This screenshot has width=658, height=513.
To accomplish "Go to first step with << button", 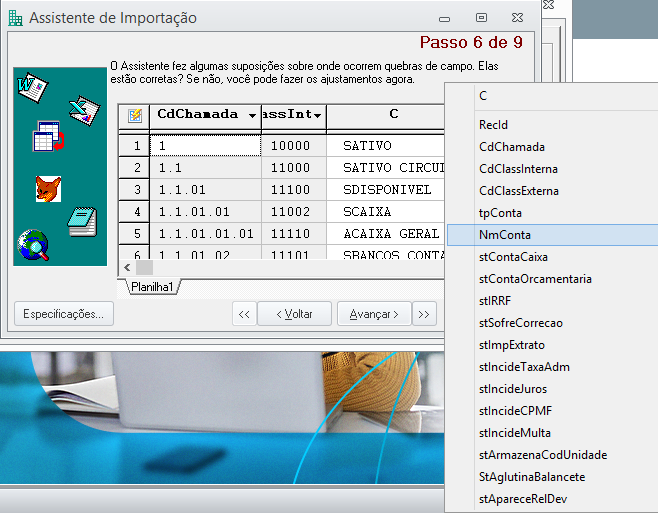I will click(x=244, y=314).
